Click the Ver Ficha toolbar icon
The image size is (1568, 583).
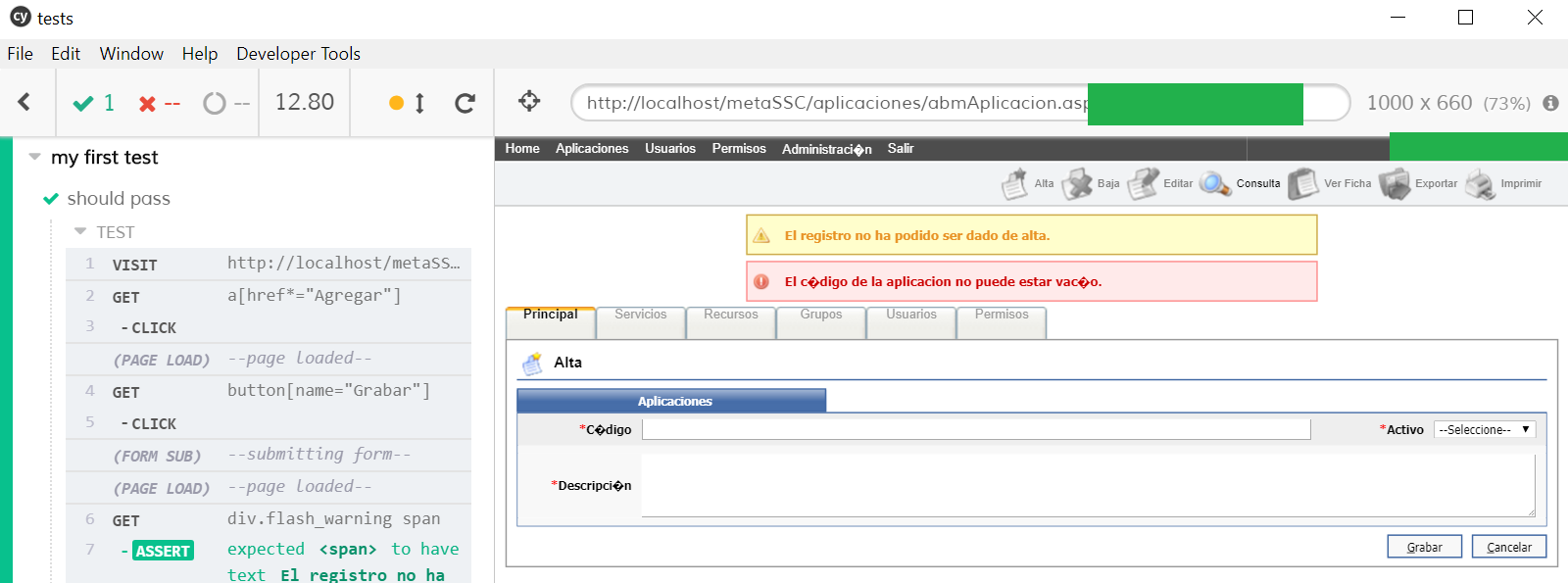click(x=1303, y=183)
